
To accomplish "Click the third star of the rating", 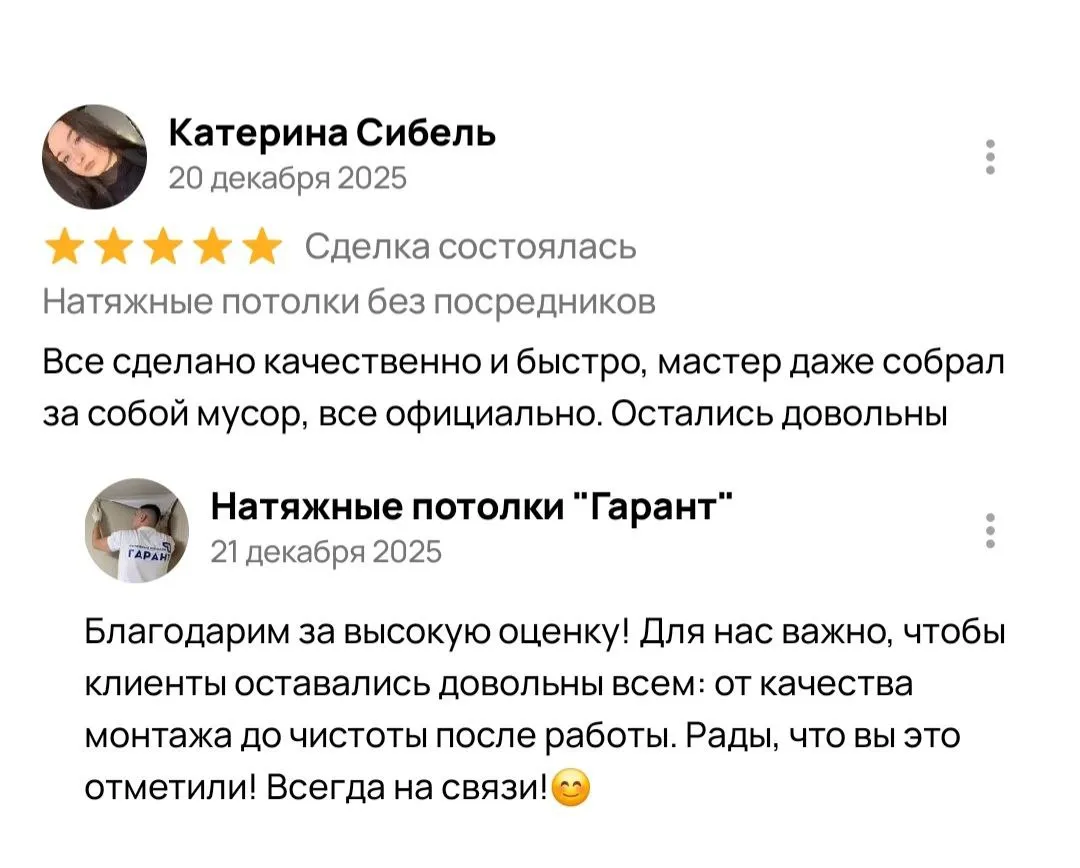I will point(162,246).
